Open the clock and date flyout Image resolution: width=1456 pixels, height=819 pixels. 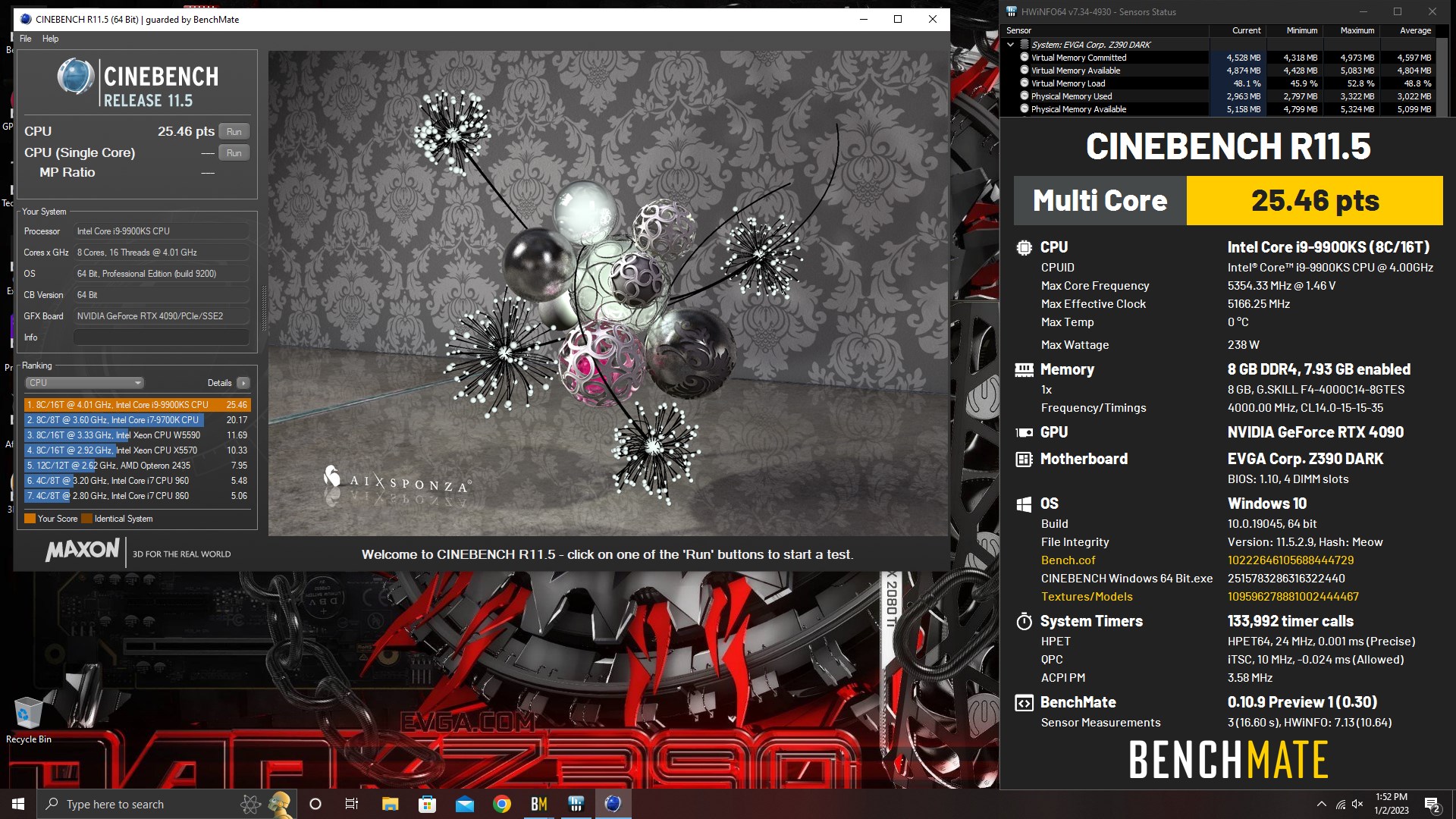coord(1391,804)
